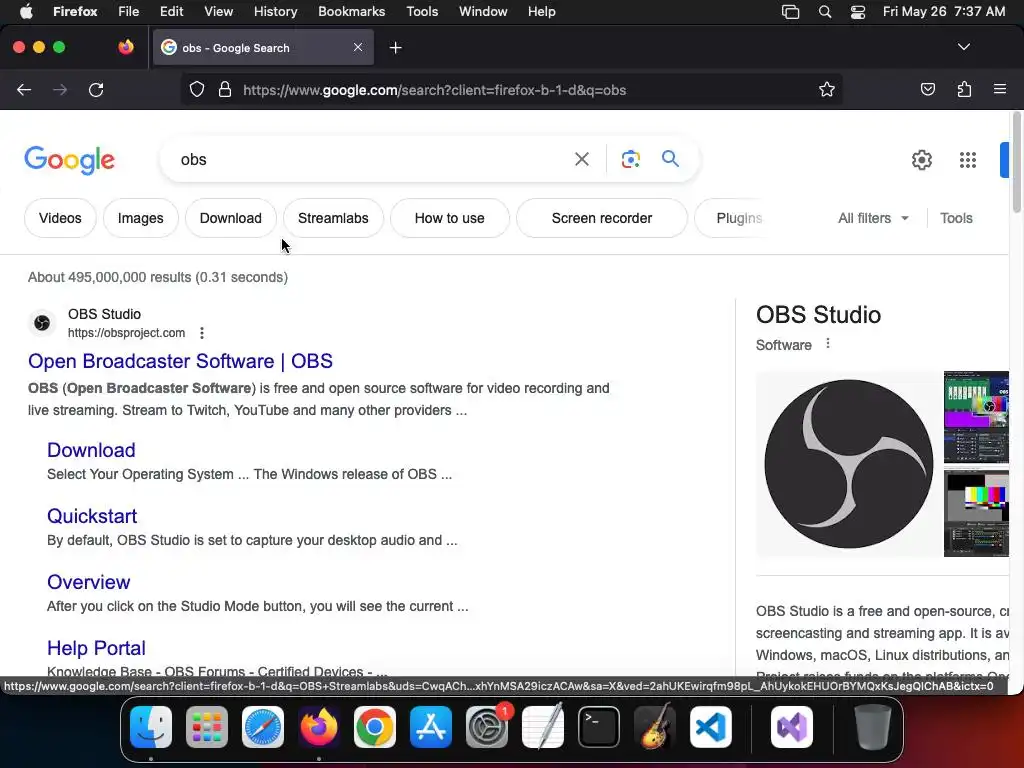Open the File menu
The height and width of the screenshot is (768, 1024).
[128, 12]
